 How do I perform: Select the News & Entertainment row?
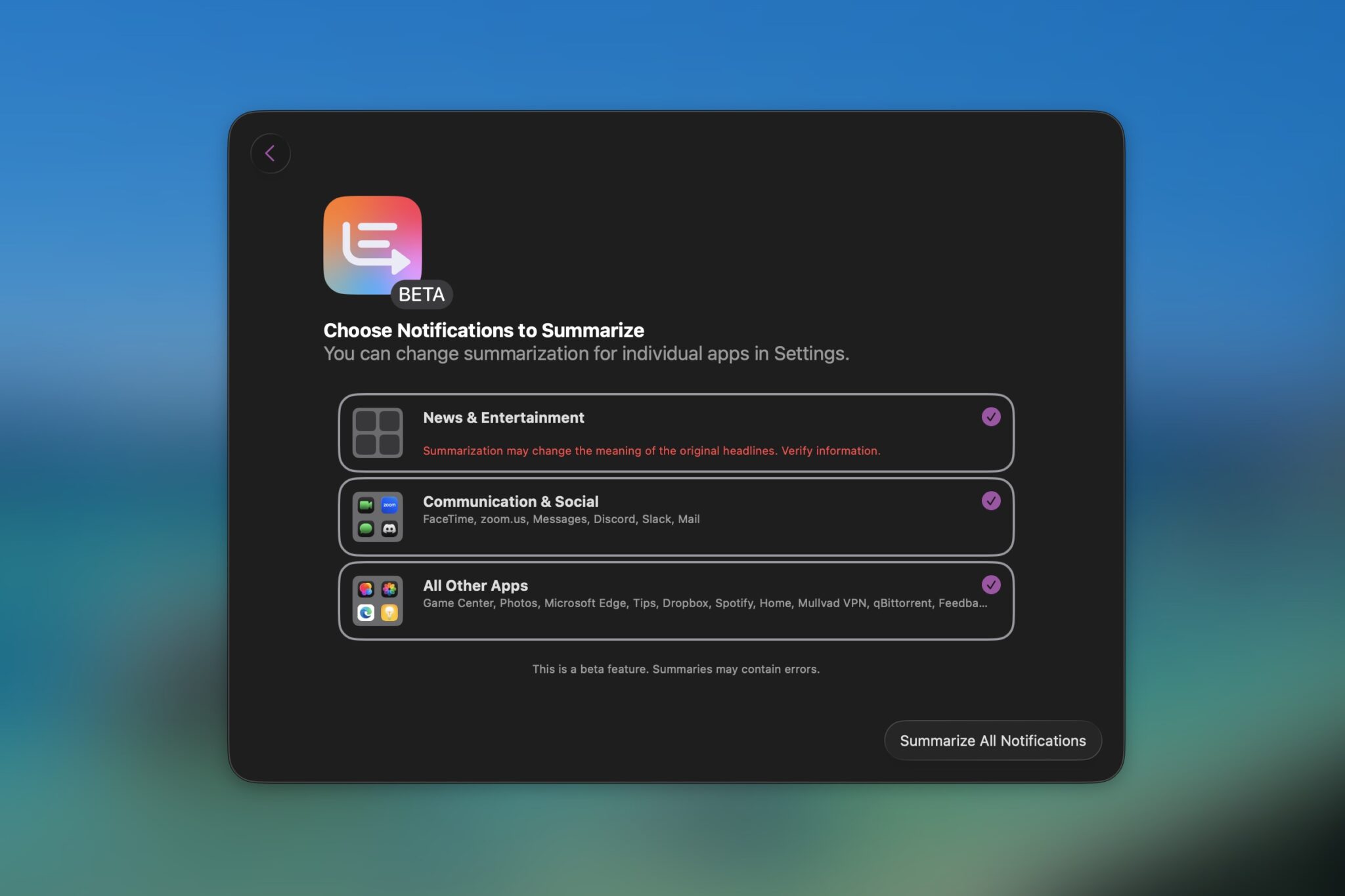pyautogui.click(x=676, y=433)
